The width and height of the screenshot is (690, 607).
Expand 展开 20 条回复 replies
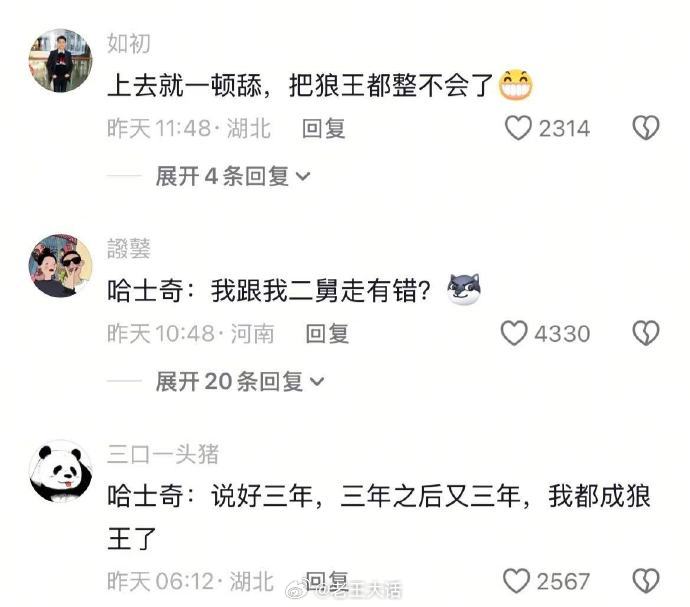[x=240, y=382]
